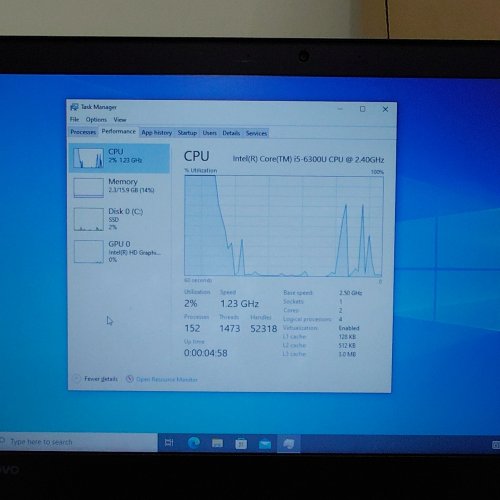
Task: Click the 60 seconds graph label
Action: [198, 280]
